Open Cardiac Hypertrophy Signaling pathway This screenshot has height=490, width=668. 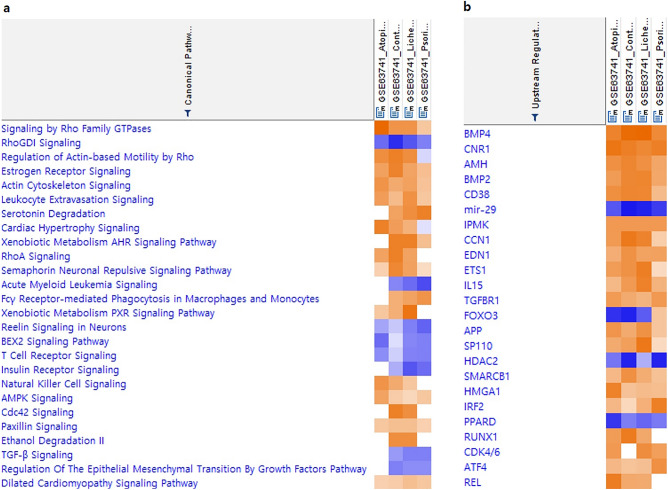[70, 228]
